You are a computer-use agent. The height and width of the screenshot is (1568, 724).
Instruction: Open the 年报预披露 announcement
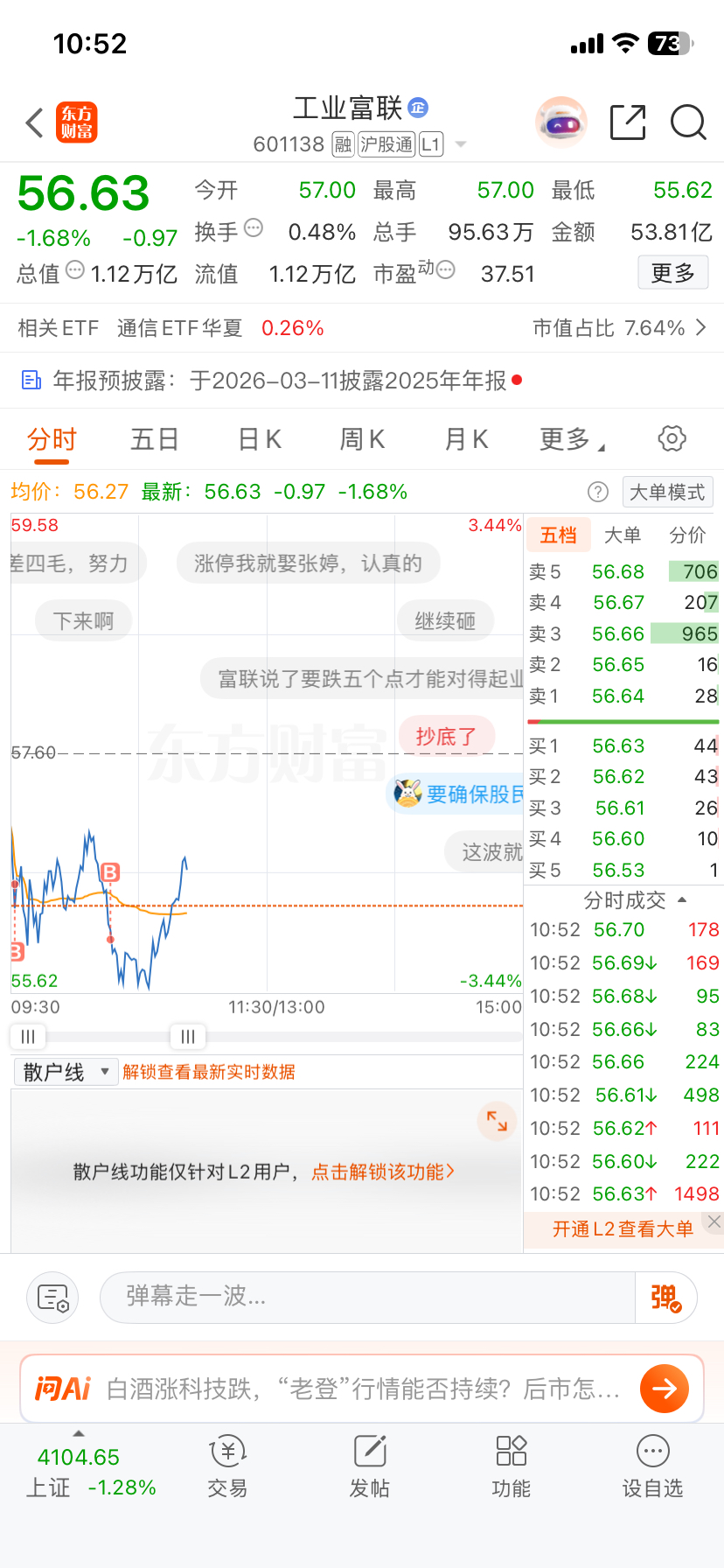tap(280, 380)
